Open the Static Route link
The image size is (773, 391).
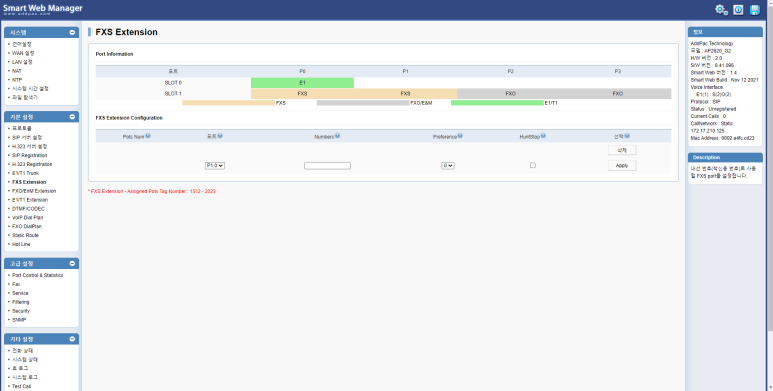pos(25,235)
